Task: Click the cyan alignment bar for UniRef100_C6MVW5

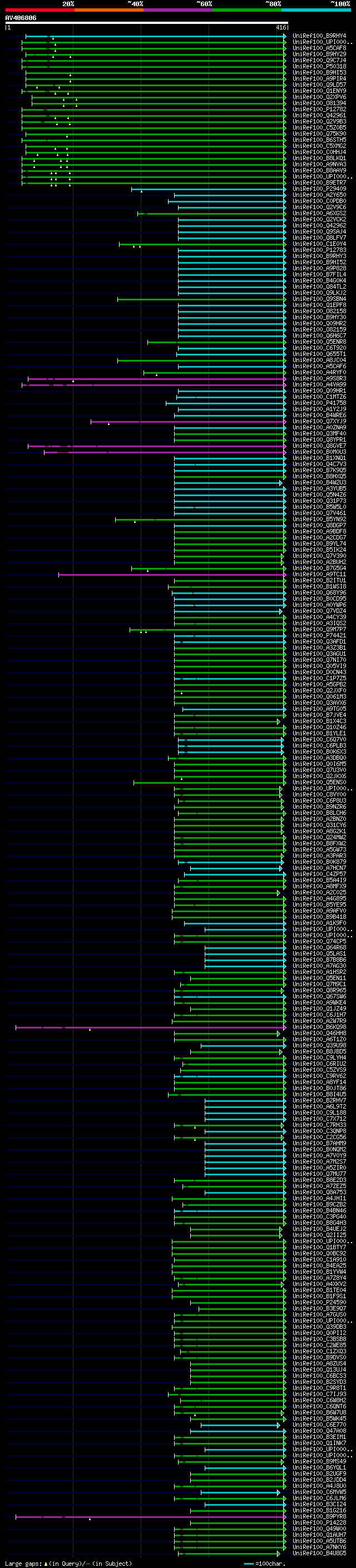Action: (x=241, y=1492)
